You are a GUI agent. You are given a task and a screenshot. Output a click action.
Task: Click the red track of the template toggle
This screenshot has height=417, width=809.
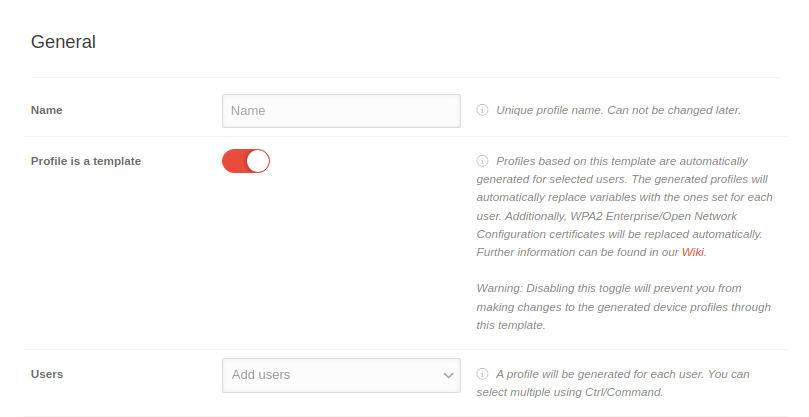[233, 161]
